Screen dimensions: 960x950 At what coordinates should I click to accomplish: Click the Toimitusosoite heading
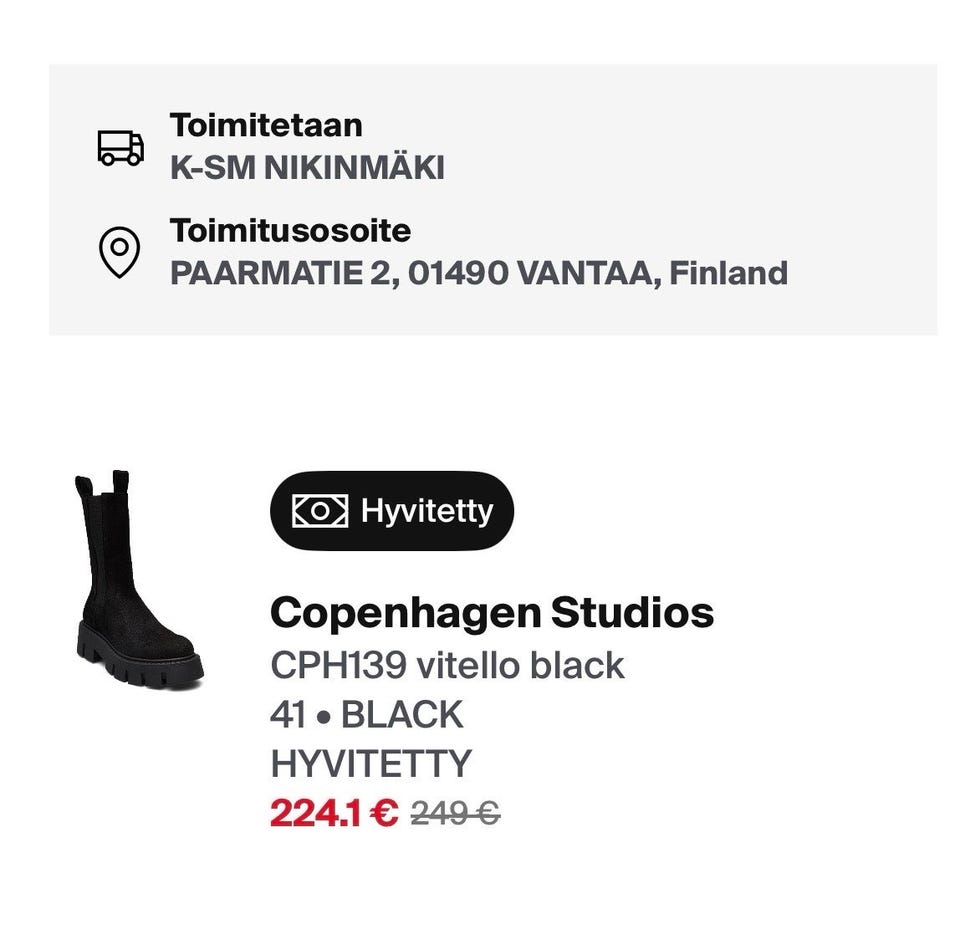[x=290, y=230]
